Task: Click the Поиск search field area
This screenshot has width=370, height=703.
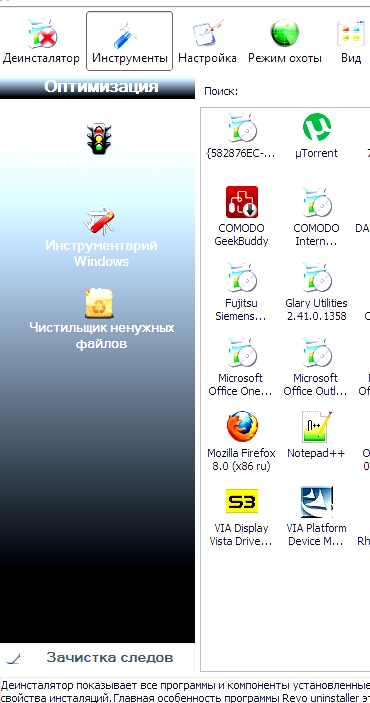Action: click(x=305, y=91)
